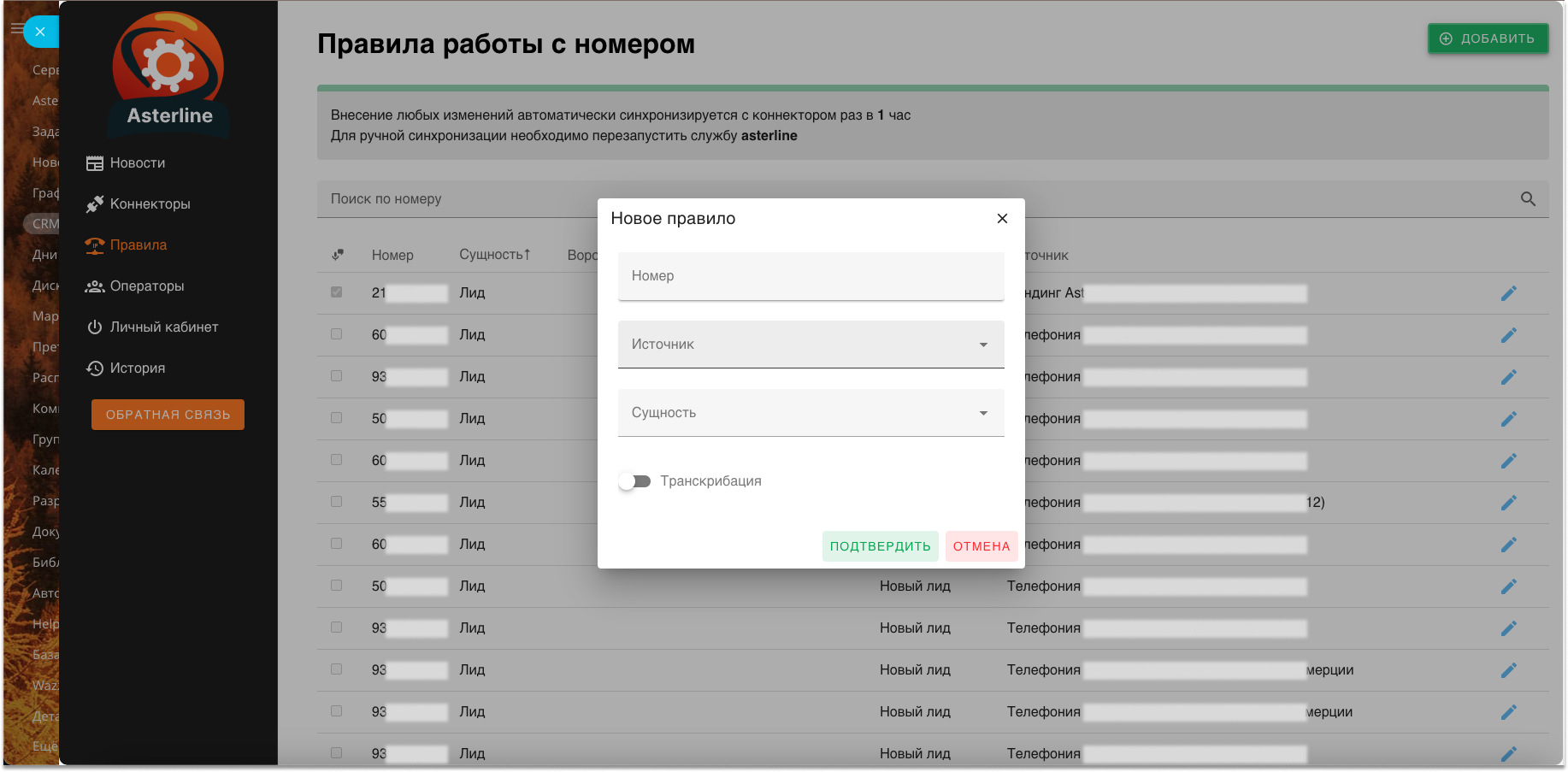
Task: Click the connector icon in the table header
Action: (x=338, y=255)
